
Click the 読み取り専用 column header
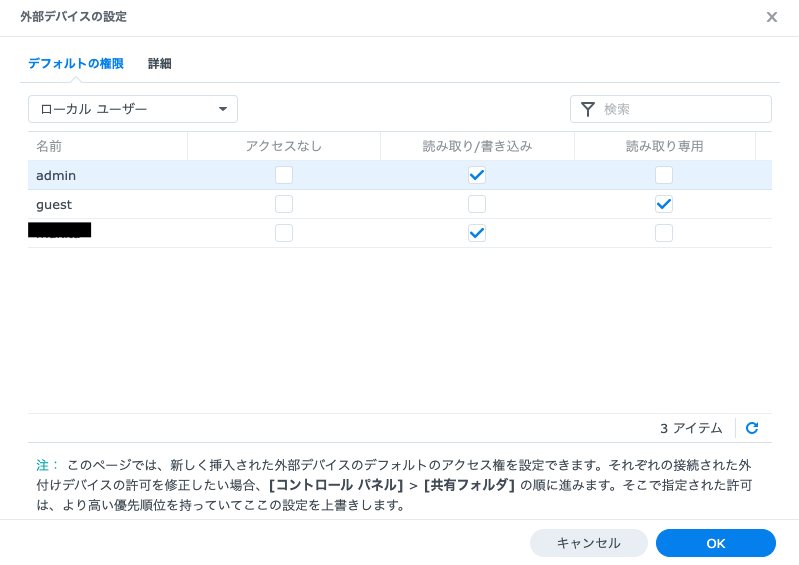664,146
